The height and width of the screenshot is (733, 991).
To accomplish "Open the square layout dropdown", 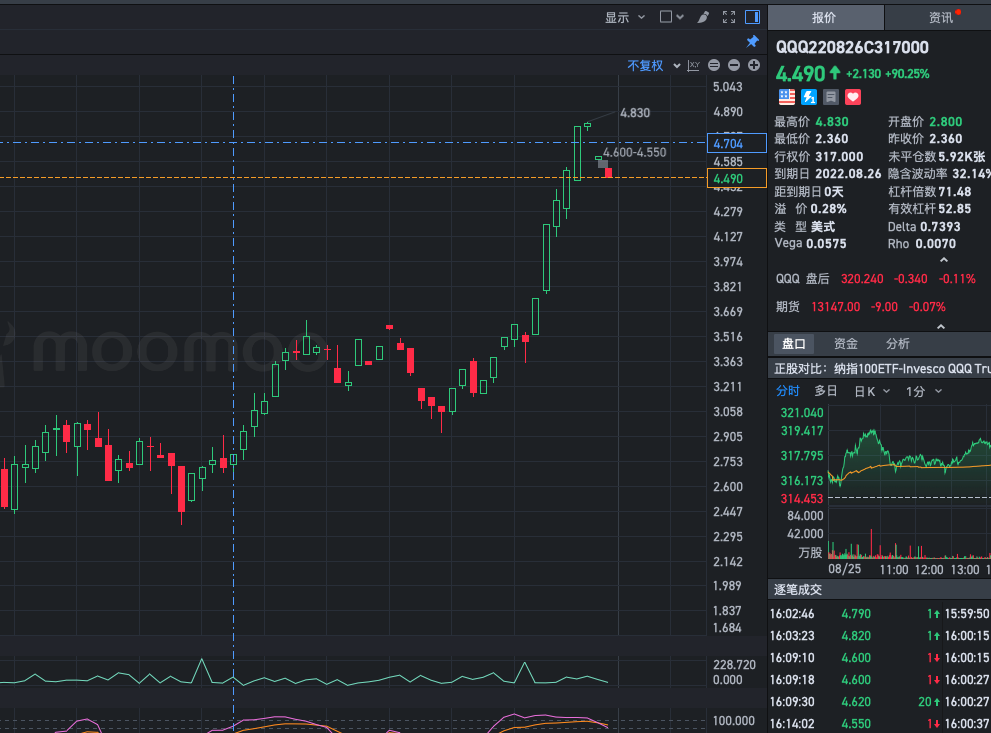I will pyautogui.click(x=671, y=17).
